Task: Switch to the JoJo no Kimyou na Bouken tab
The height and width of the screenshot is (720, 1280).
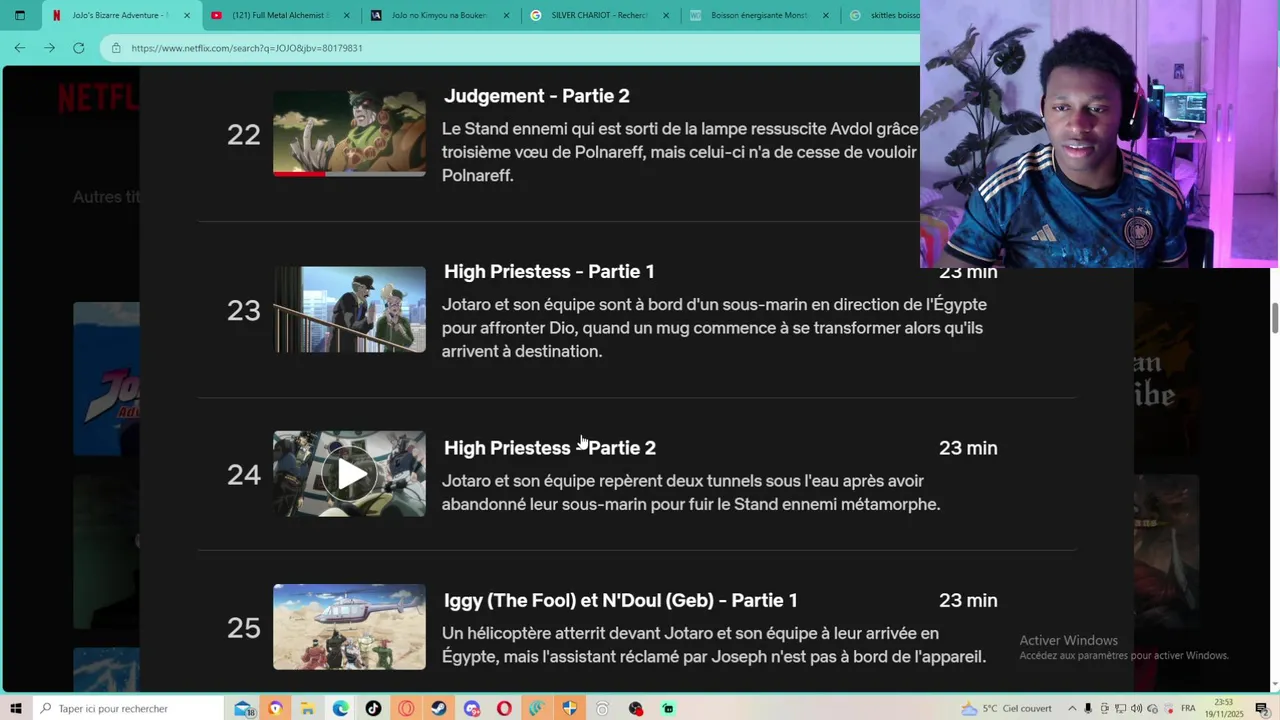Action: (x=438, y=15)
